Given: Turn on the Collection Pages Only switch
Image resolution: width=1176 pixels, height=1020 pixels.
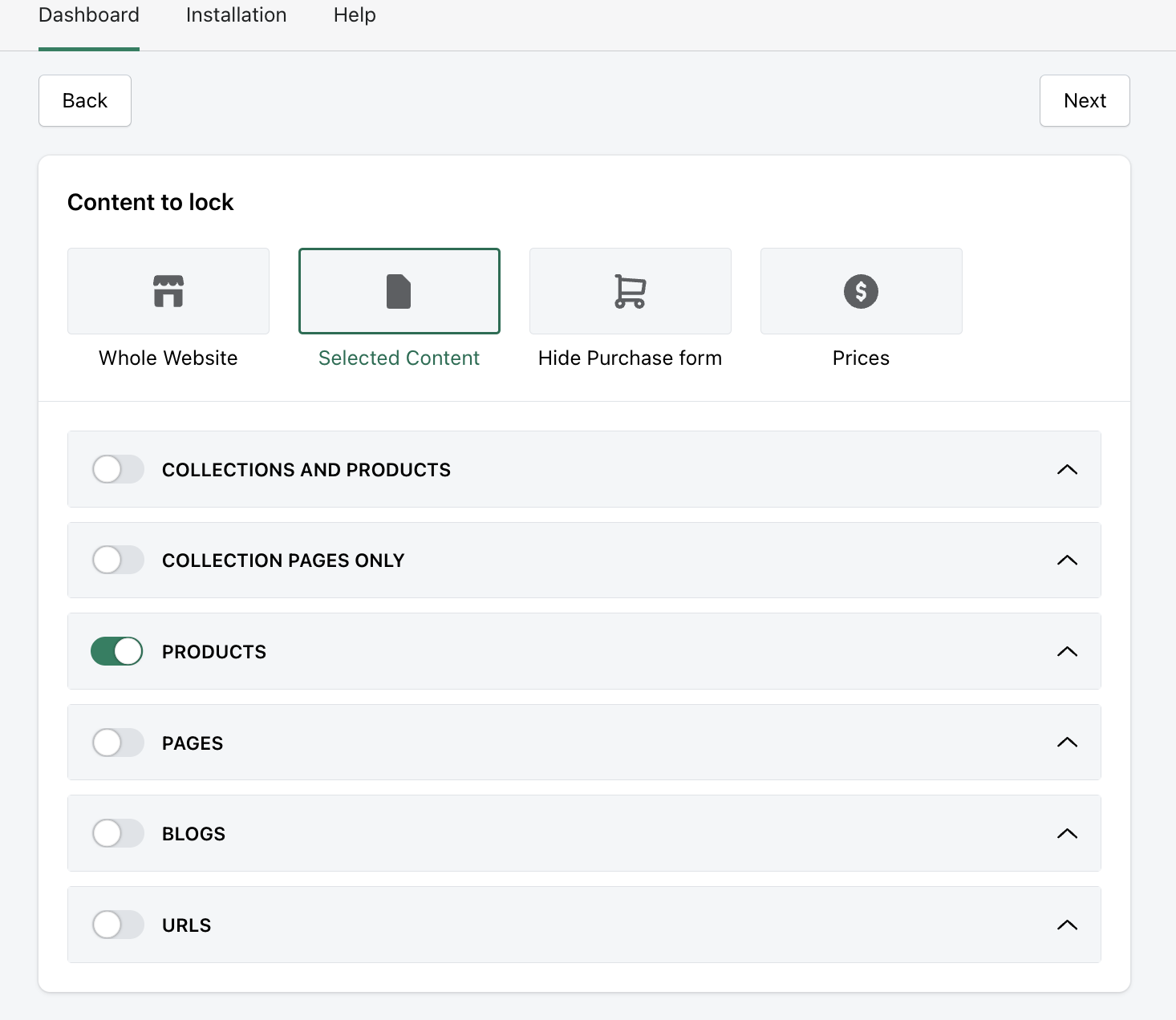Looking at the screenshot, I should tap(118, 560).
